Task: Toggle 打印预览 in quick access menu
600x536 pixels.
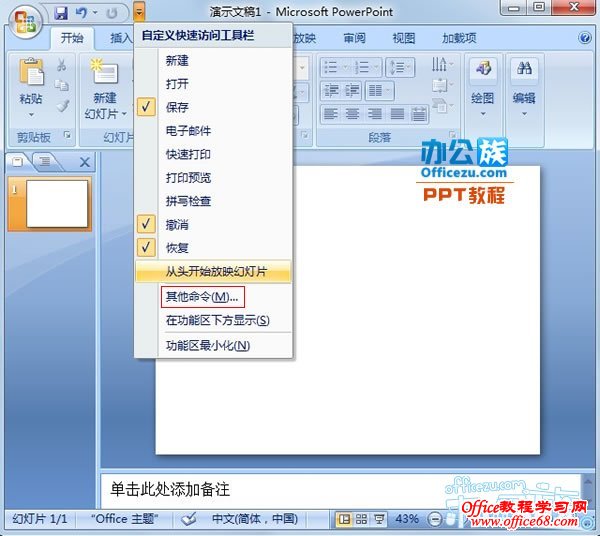Action: point(214,178)
